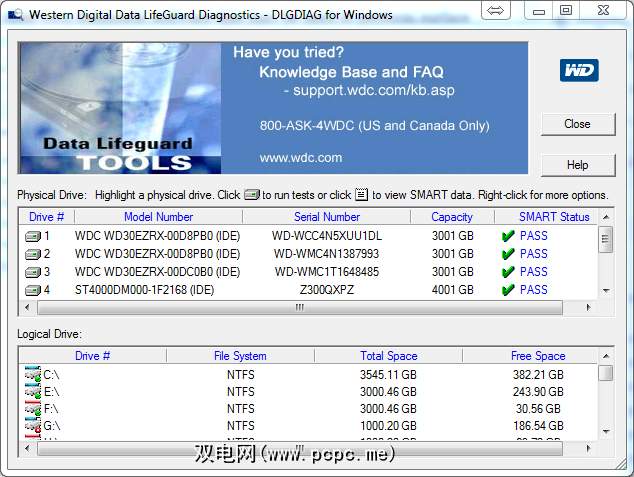
Task: Click physical drive list vertical scroll thumb
Action: pos(605,239)
